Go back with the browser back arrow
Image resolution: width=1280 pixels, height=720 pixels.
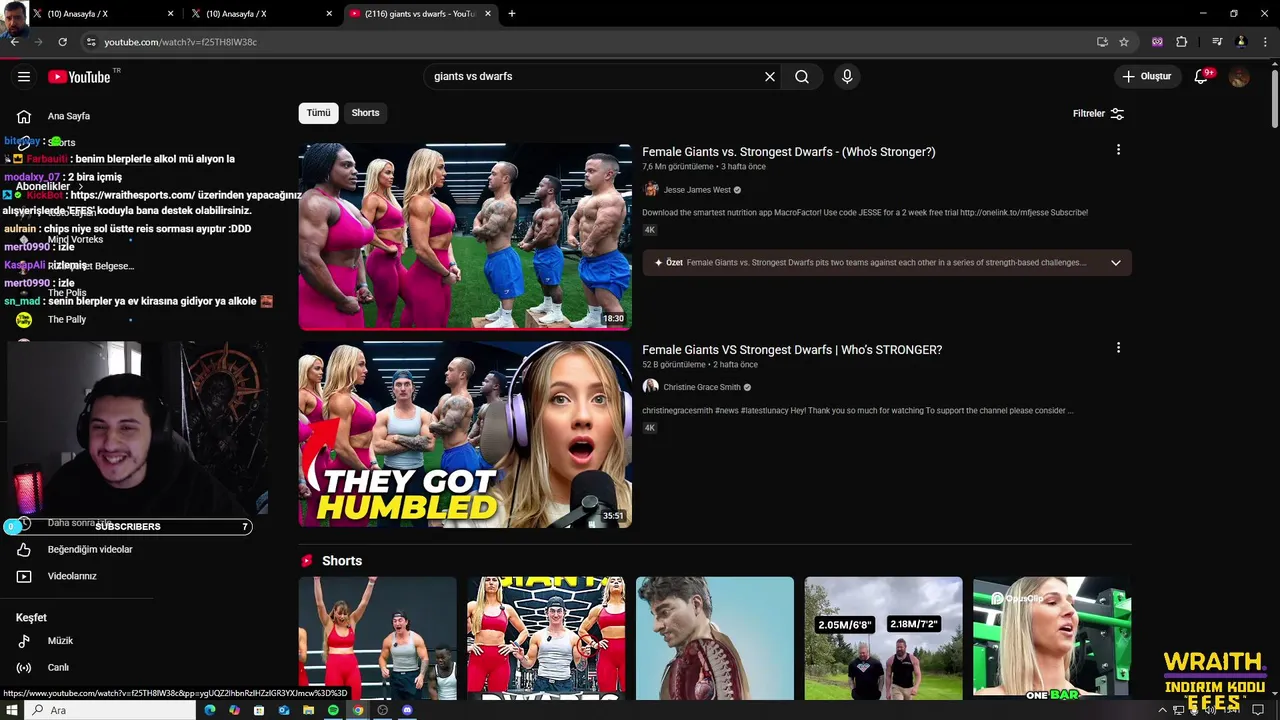point(14,42)
